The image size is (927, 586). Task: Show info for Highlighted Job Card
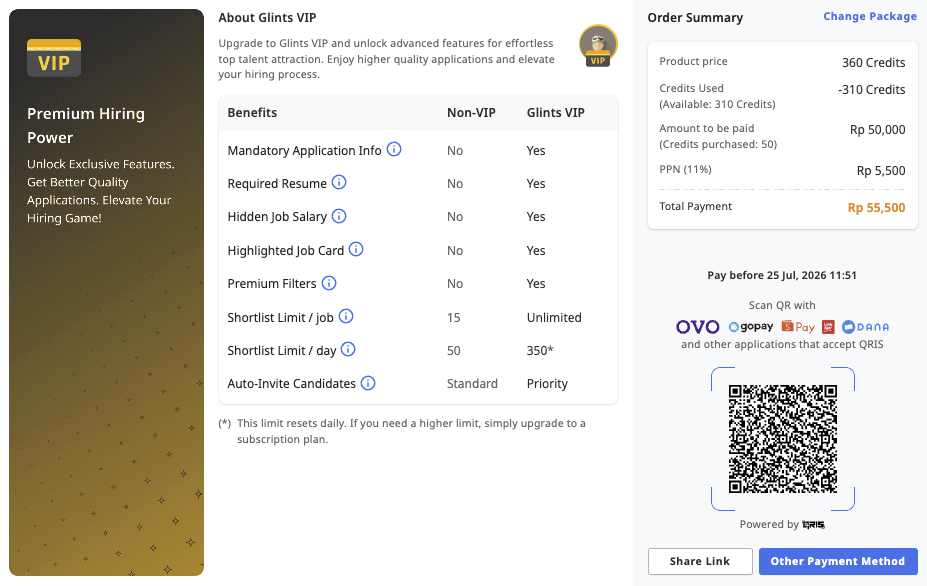[356, 250]
